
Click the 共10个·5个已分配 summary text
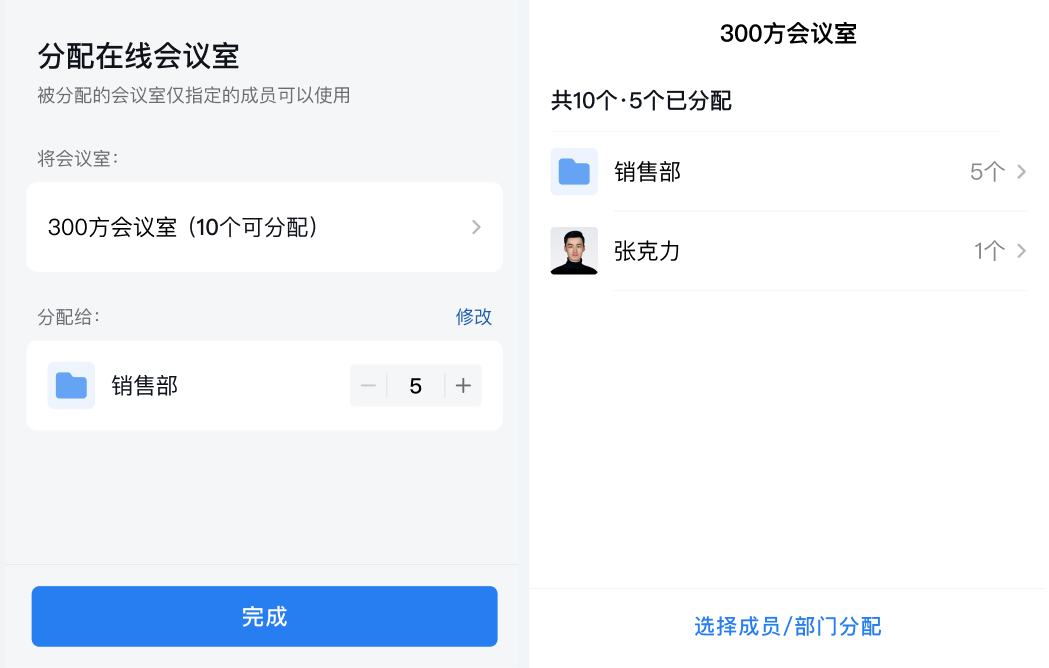tap(641, 101)
